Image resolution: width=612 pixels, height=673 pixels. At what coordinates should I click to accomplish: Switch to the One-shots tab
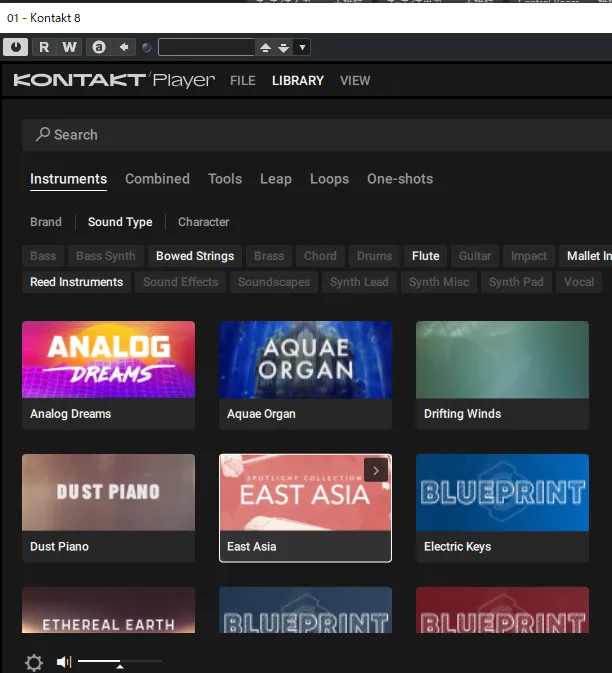click(400, 179)
